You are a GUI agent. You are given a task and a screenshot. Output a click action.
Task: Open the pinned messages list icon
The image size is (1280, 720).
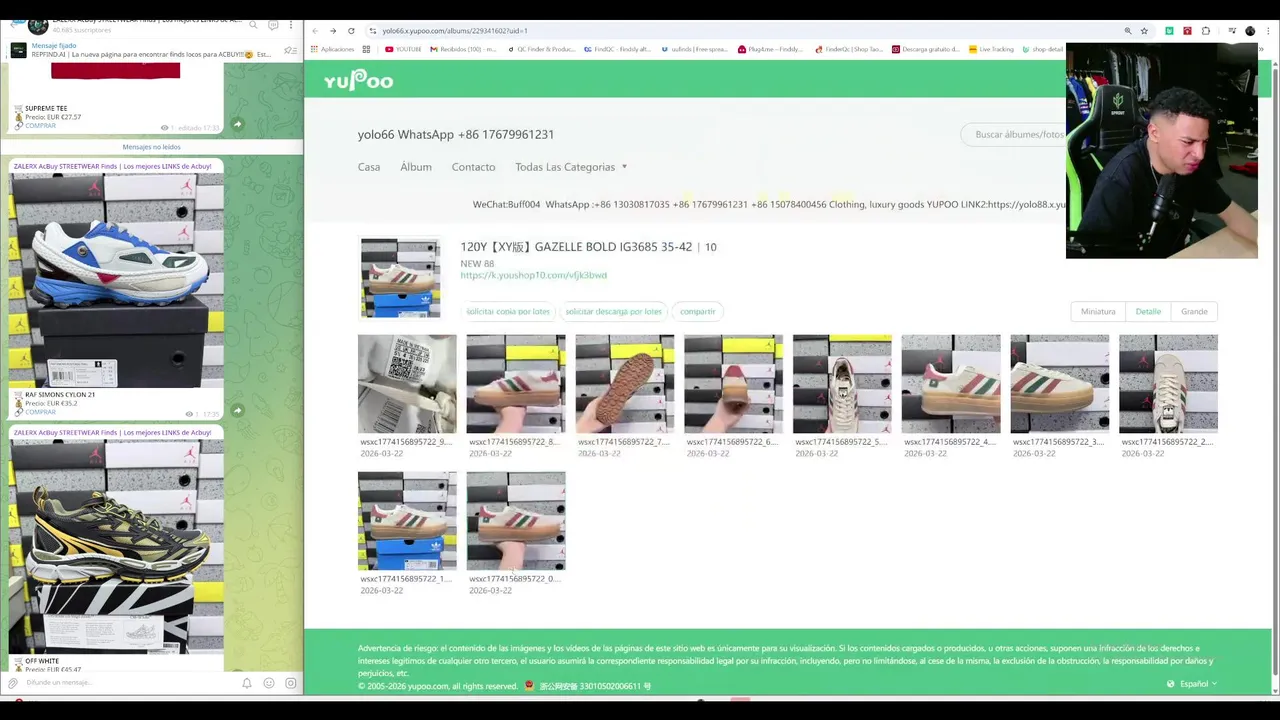[290, 51]
